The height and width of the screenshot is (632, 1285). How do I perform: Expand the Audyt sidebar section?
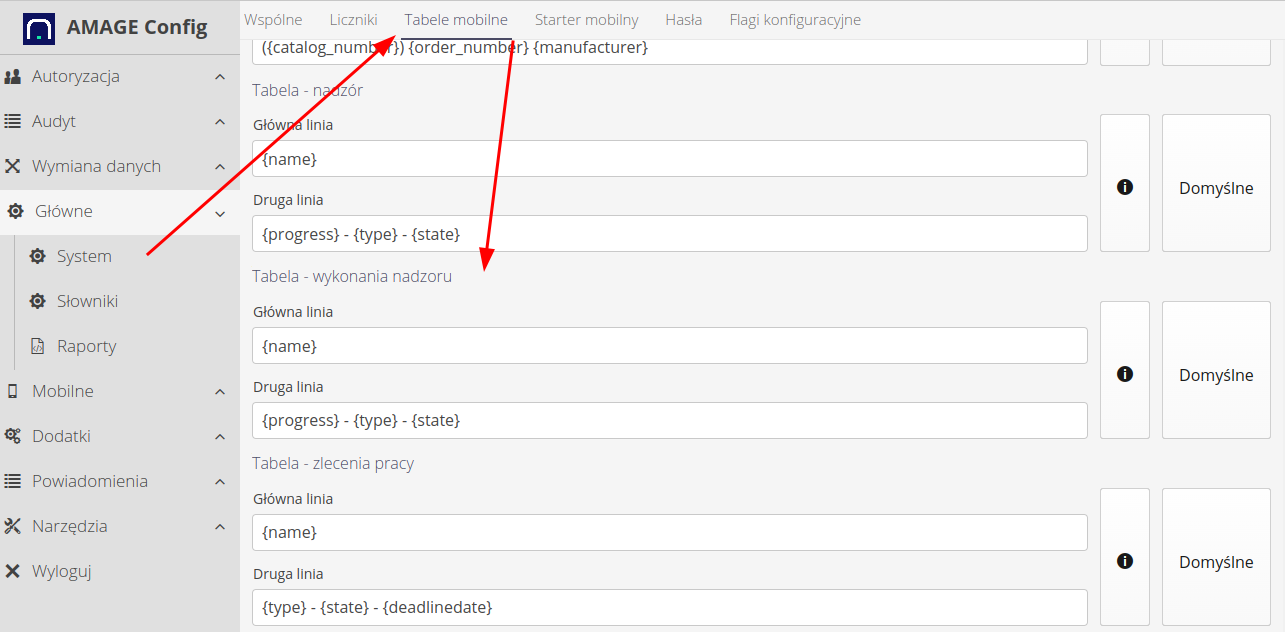tap(220, 122)
